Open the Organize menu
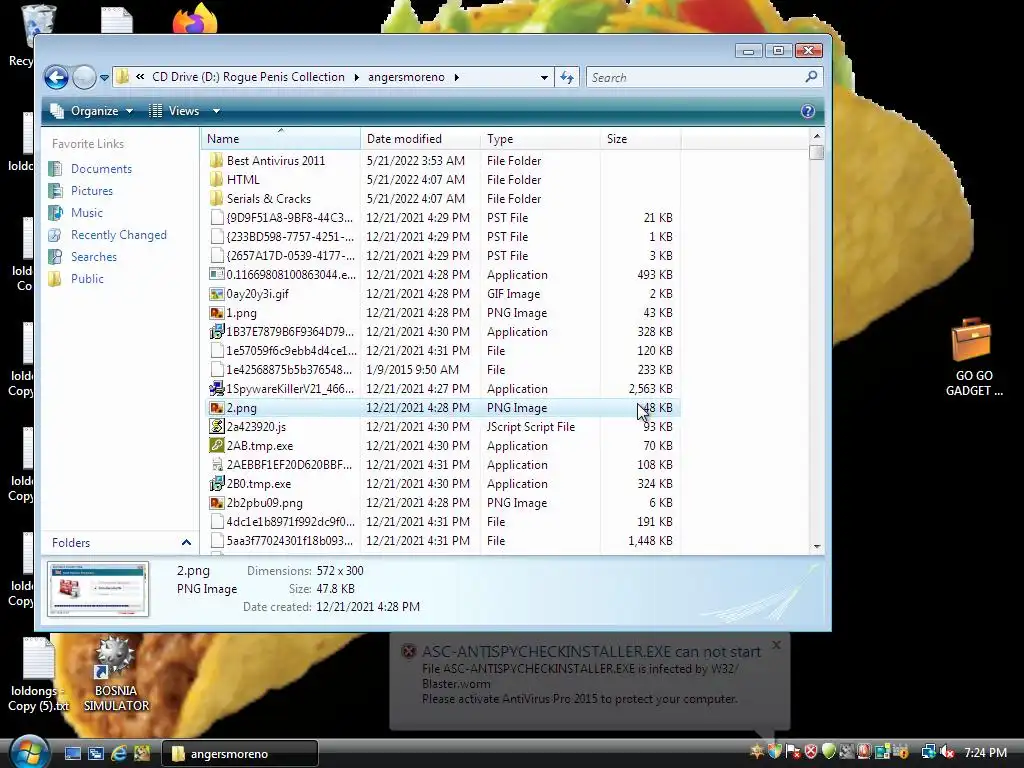 click(92, 111)
